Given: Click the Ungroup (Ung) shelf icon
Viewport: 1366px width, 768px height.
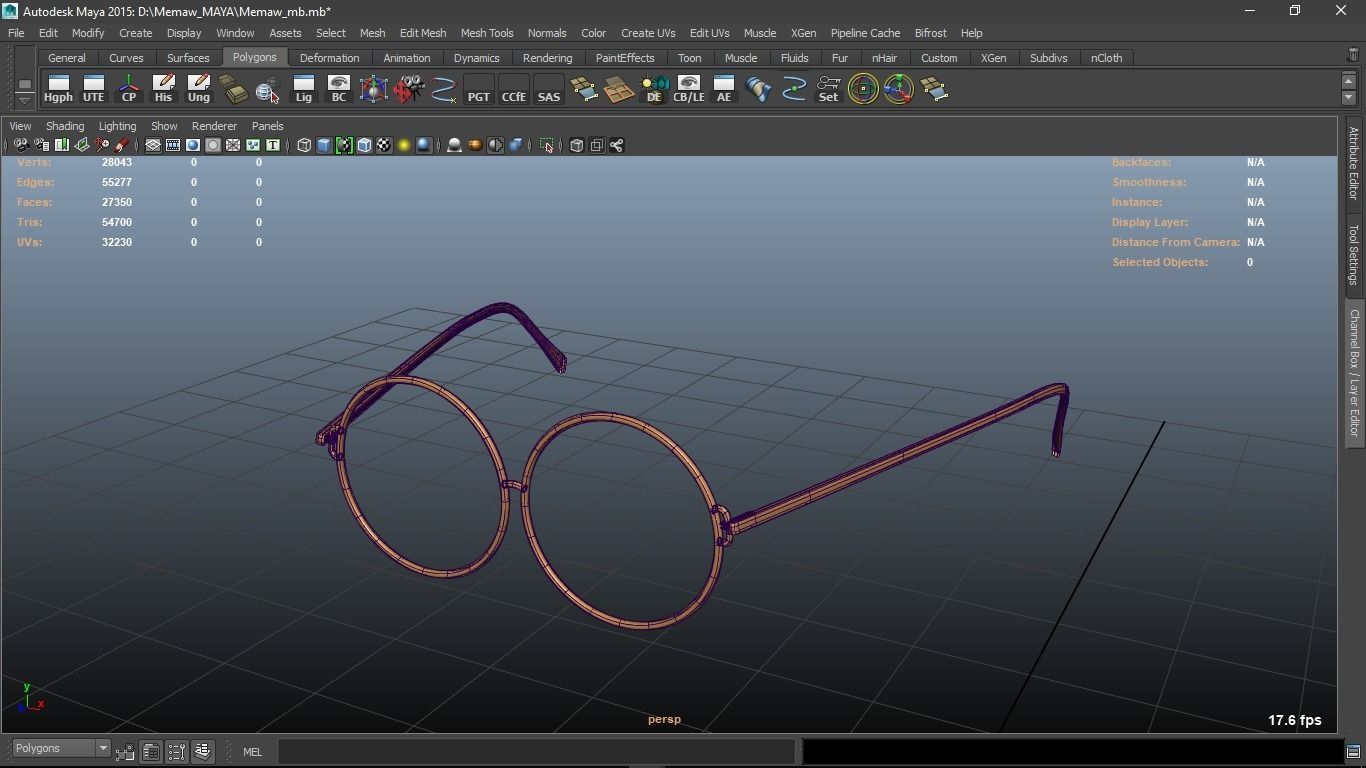Looking at the screenshot, I should coord(198,89).
